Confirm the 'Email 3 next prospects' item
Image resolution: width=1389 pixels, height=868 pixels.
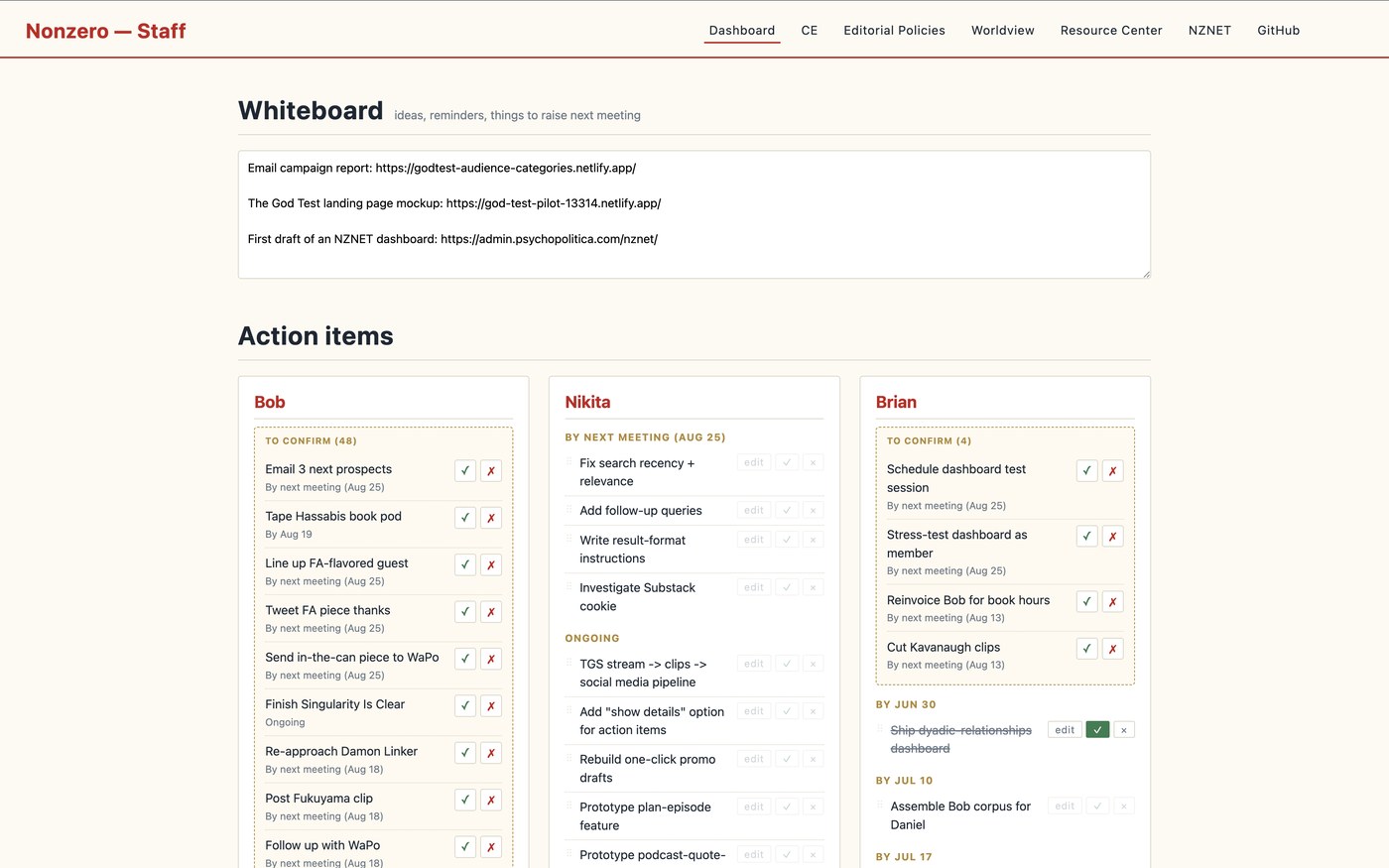pyautogui.click(x=465, y=471)
